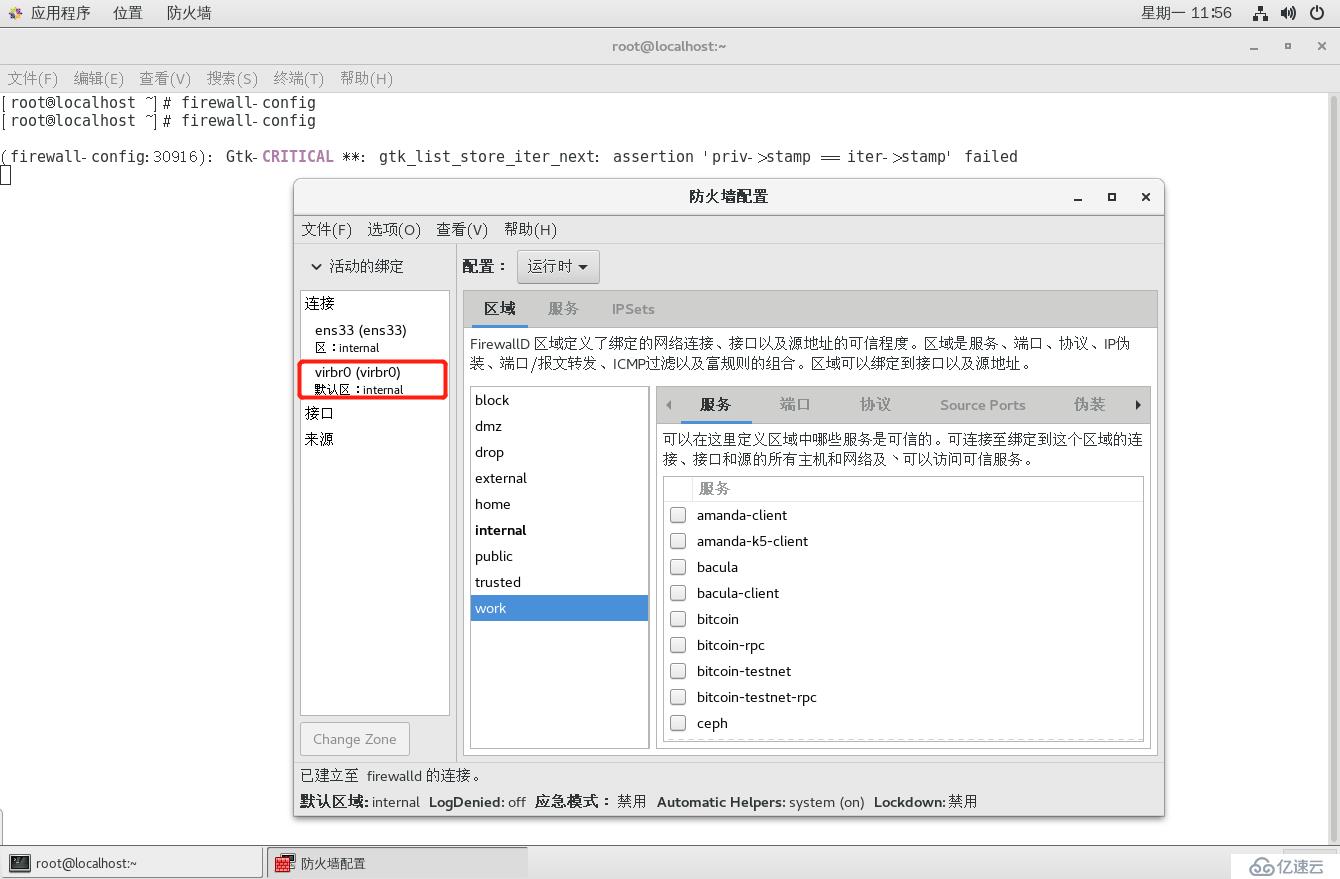Tick the bitcoin-rpc service checkbox
Screen dimensions: 1340x879
tap(678, 645)
